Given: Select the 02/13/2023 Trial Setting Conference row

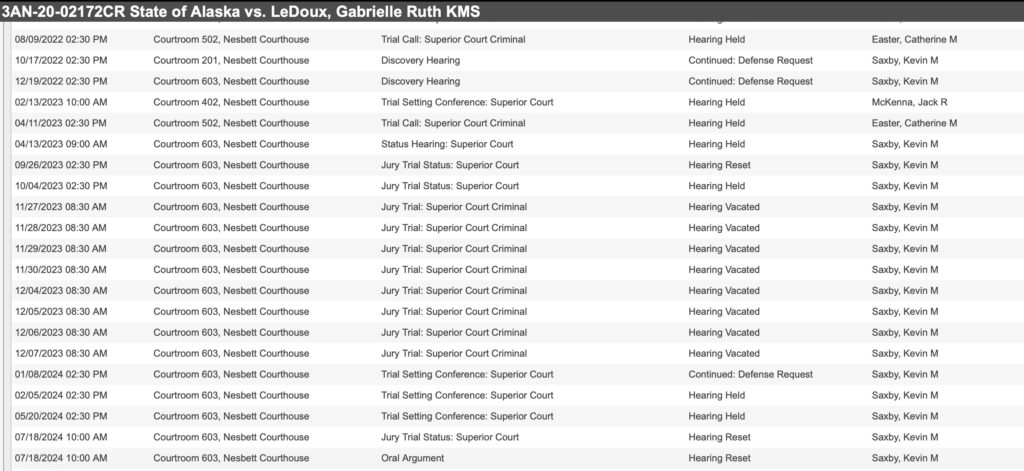Looking at the screenshot, I should tap(517, 102).
